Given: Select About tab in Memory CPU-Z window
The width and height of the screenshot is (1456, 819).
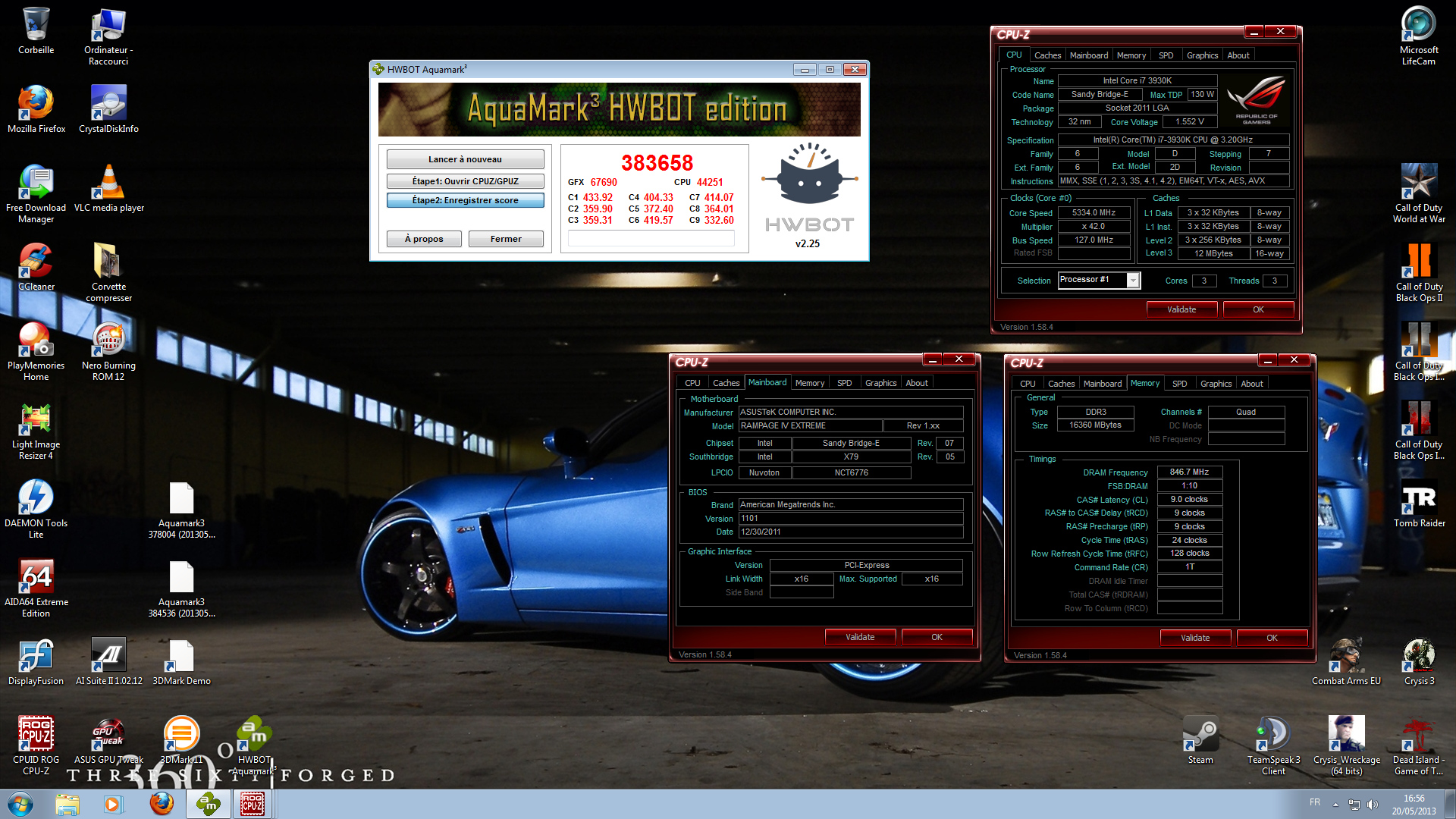Looking at the screenshot, I should coord(1251,384).
